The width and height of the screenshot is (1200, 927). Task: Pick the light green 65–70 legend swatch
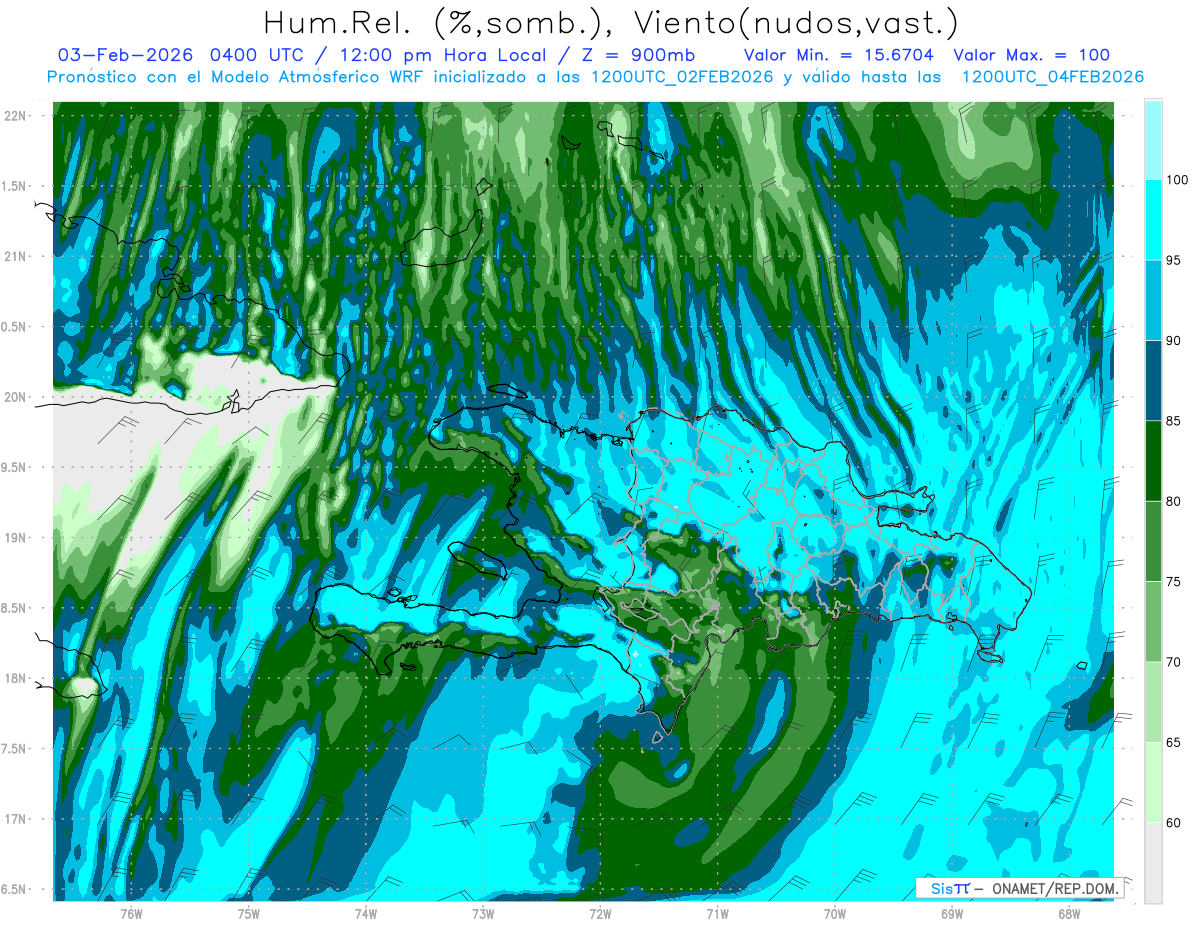click(x=1153, y=702)
